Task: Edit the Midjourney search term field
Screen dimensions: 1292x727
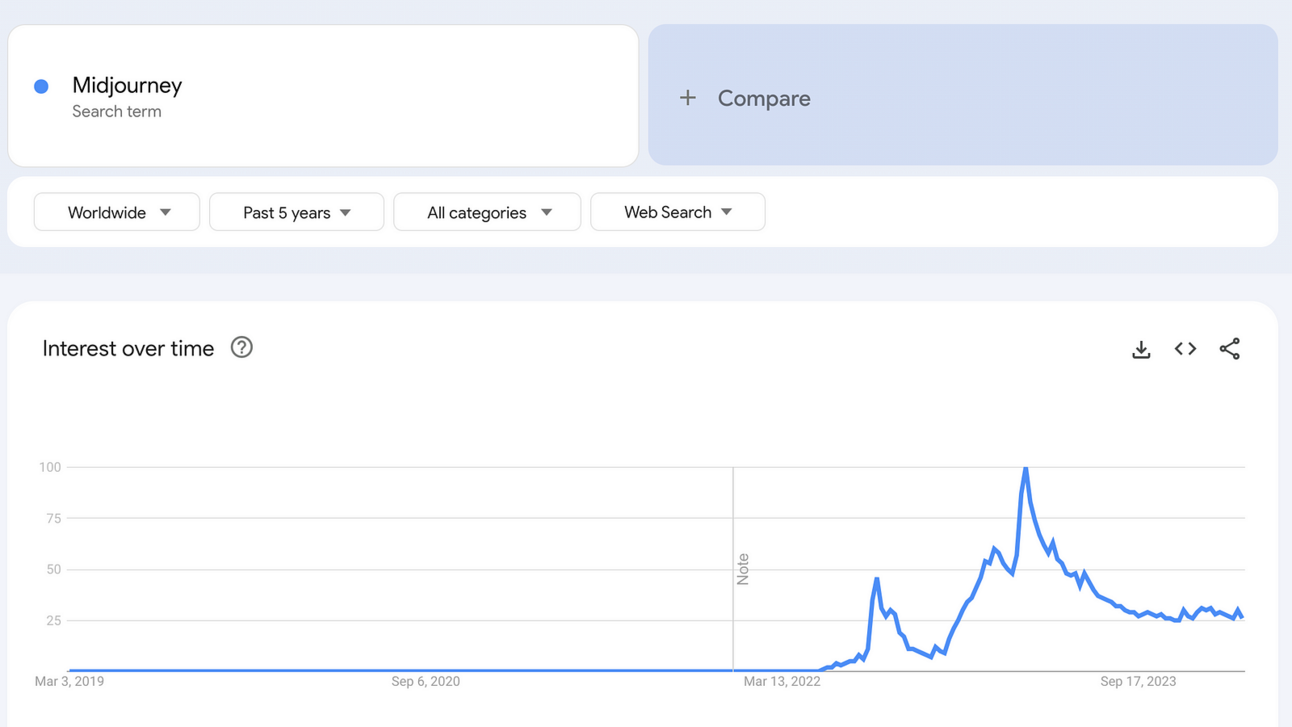Action: pyautogui.click(x=127, y=86)
